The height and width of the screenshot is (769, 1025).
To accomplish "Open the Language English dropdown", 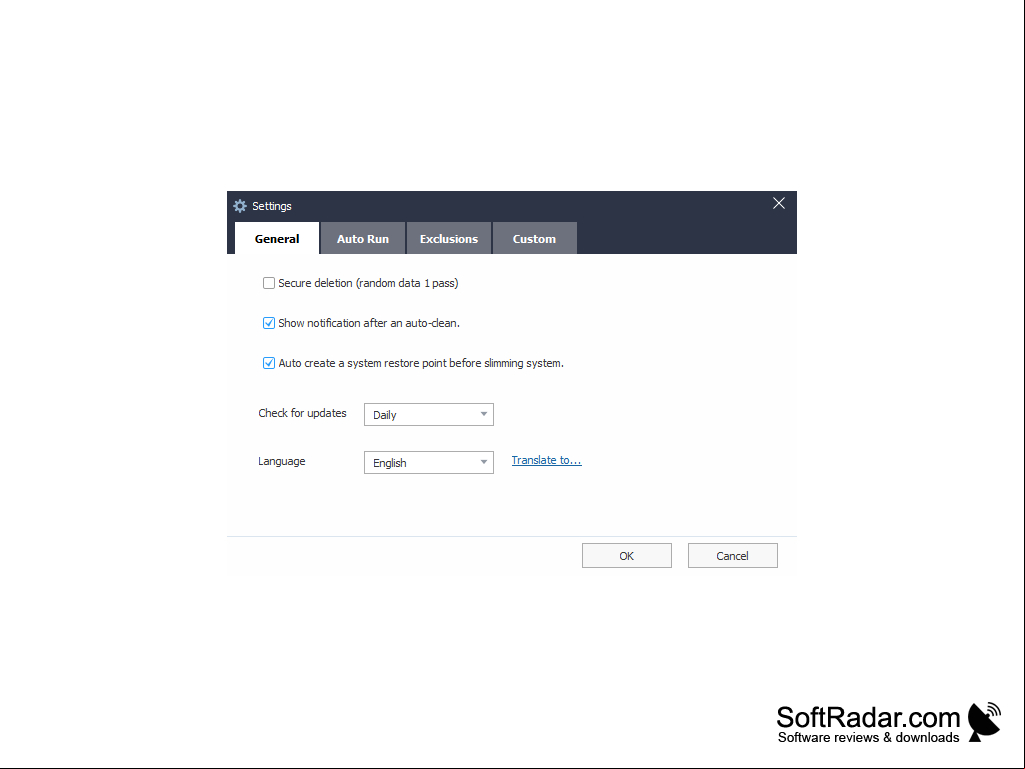I will pyautogui.click(x=429, y=463).
